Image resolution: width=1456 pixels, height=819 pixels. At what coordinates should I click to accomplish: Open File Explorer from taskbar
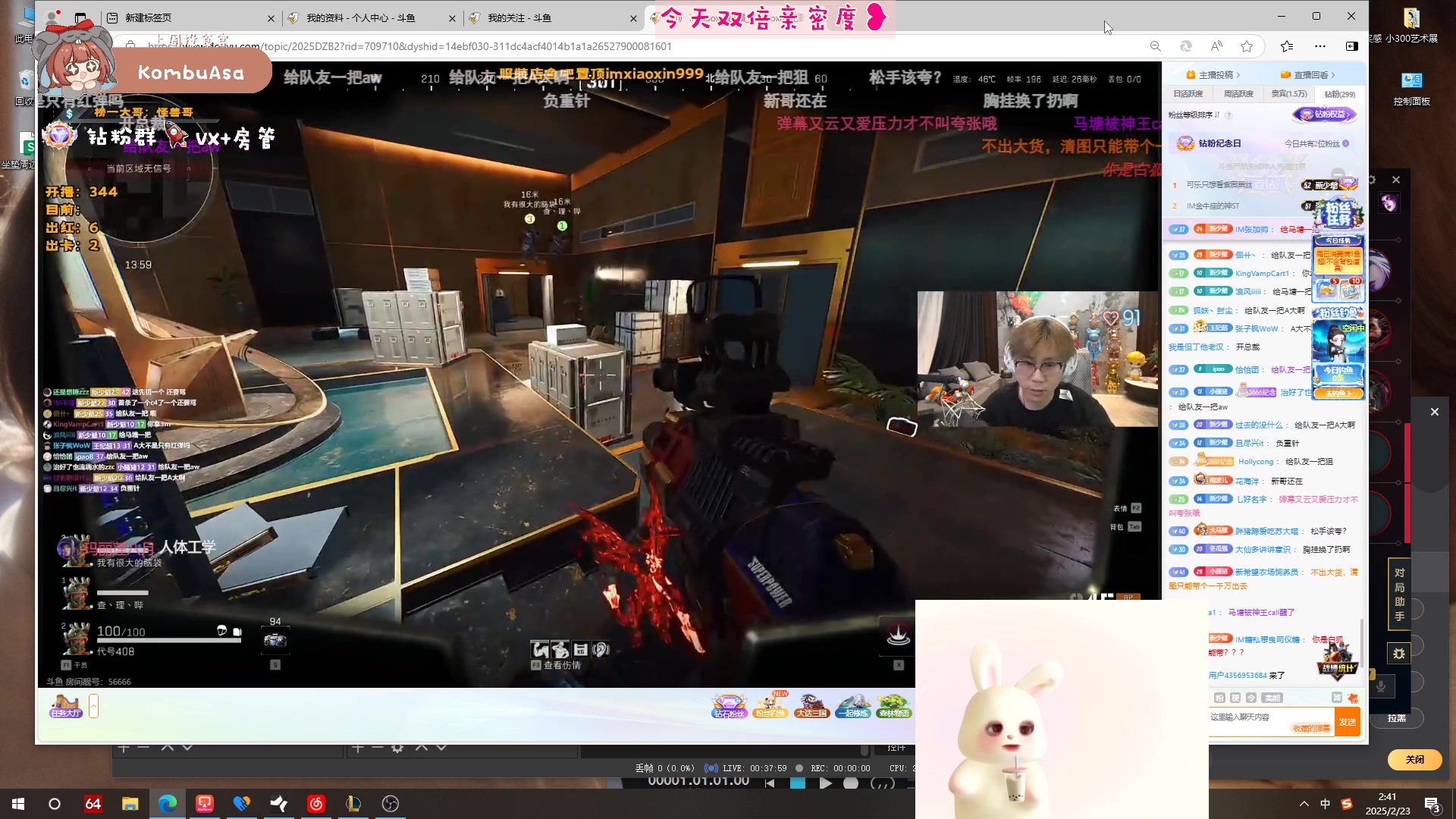point(130,804)
